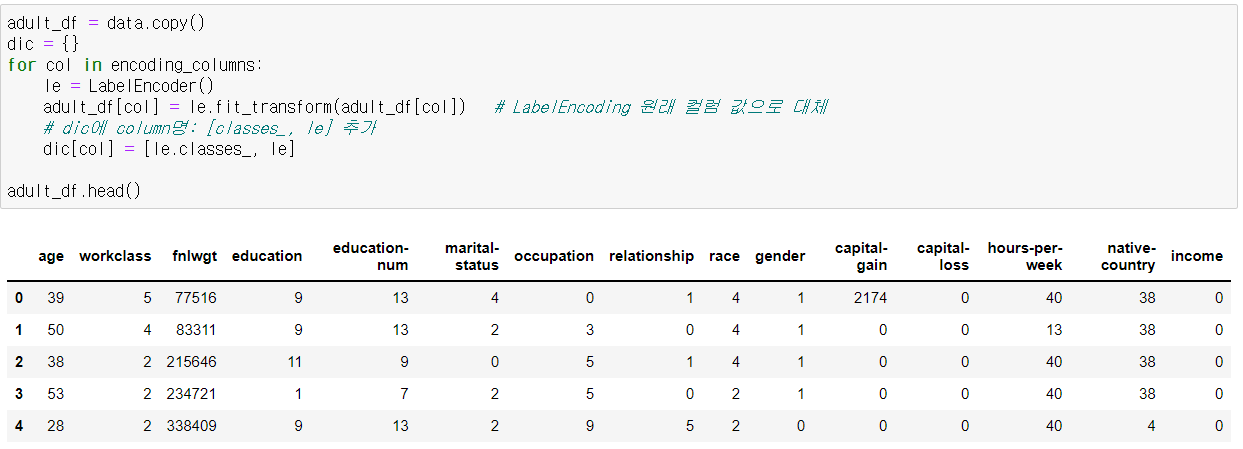This screenshot has height=449, width=1243.
Task: Click the marital-status value 4 in row 0
Action: 494,298
